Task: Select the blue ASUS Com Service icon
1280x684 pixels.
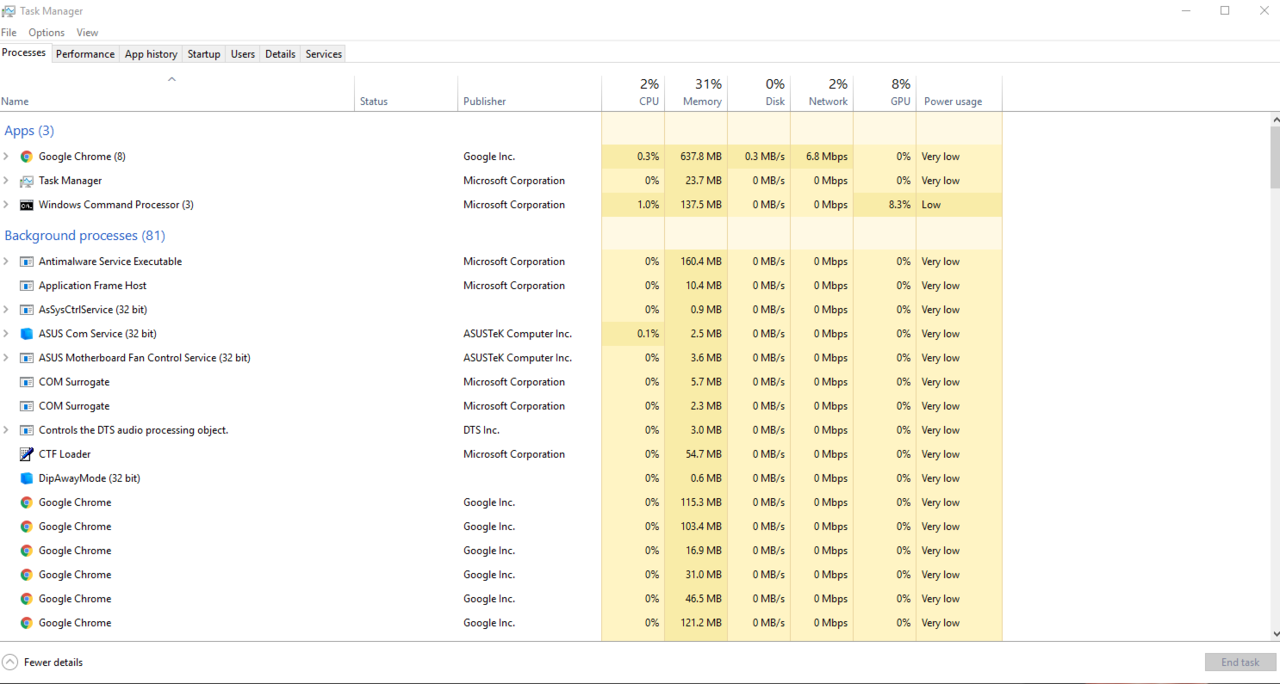Action: click(x=27, y=334)
